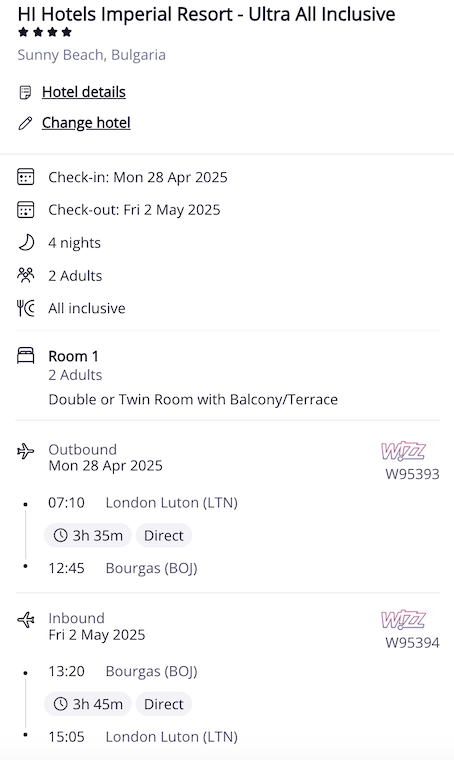Click the check-out calendar icon
Image resolution: width=454 pixels, height=760 pixels.
coord(26,210)
